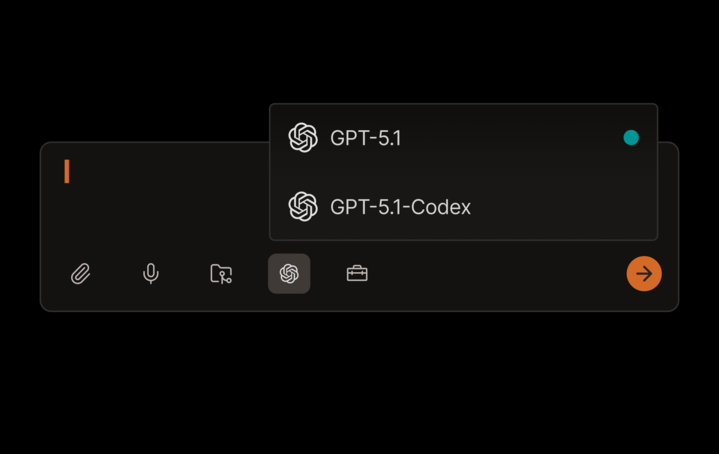
Task: Choose GPT-5.1-Codex from the model list
Action: pos(464,207)
